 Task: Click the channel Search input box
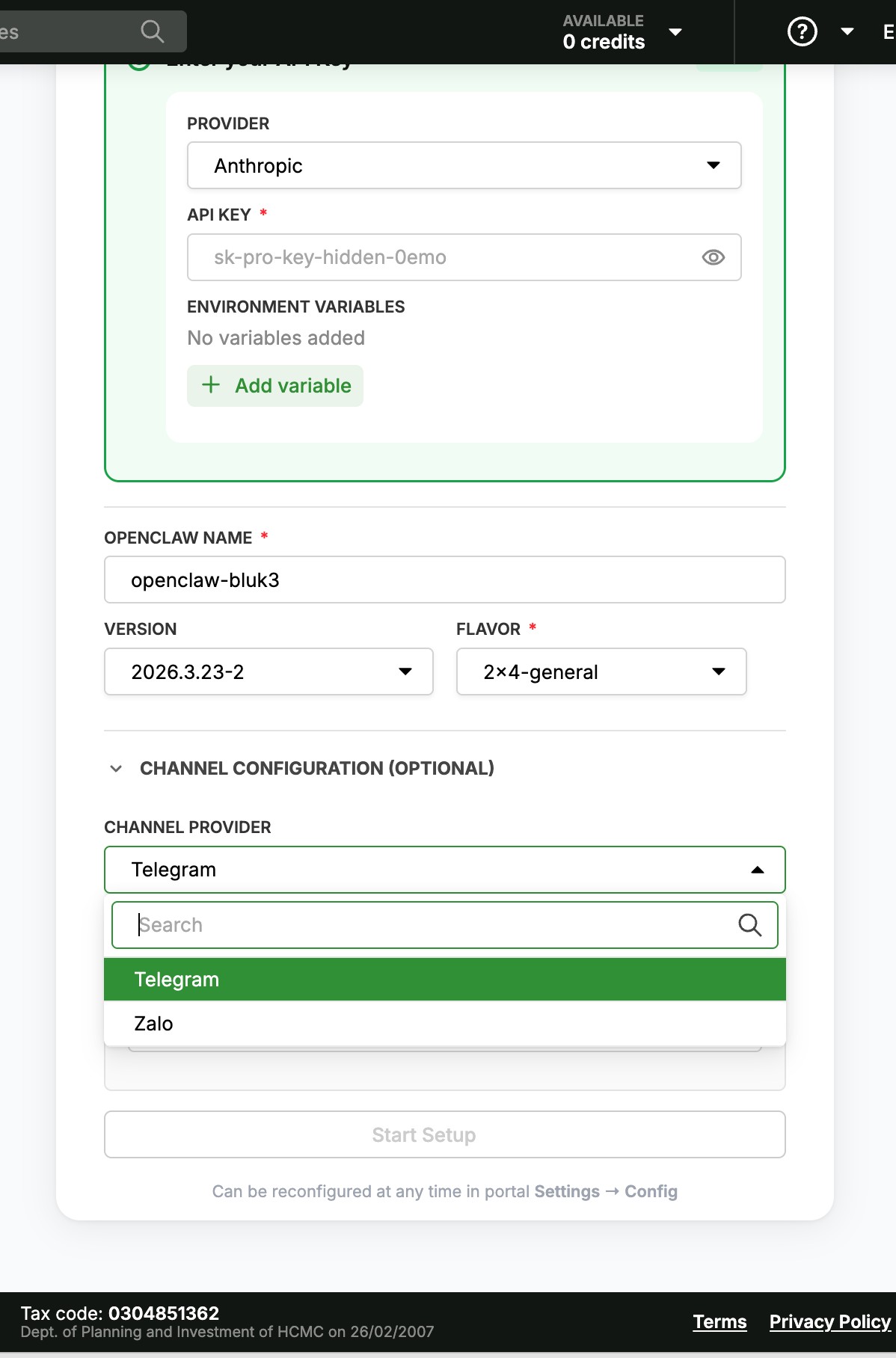(444, 925)
